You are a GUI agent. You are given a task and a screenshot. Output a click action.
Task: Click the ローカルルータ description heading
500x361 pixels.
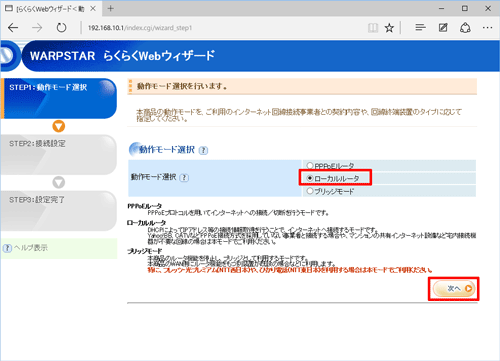[x=146, y=223]
